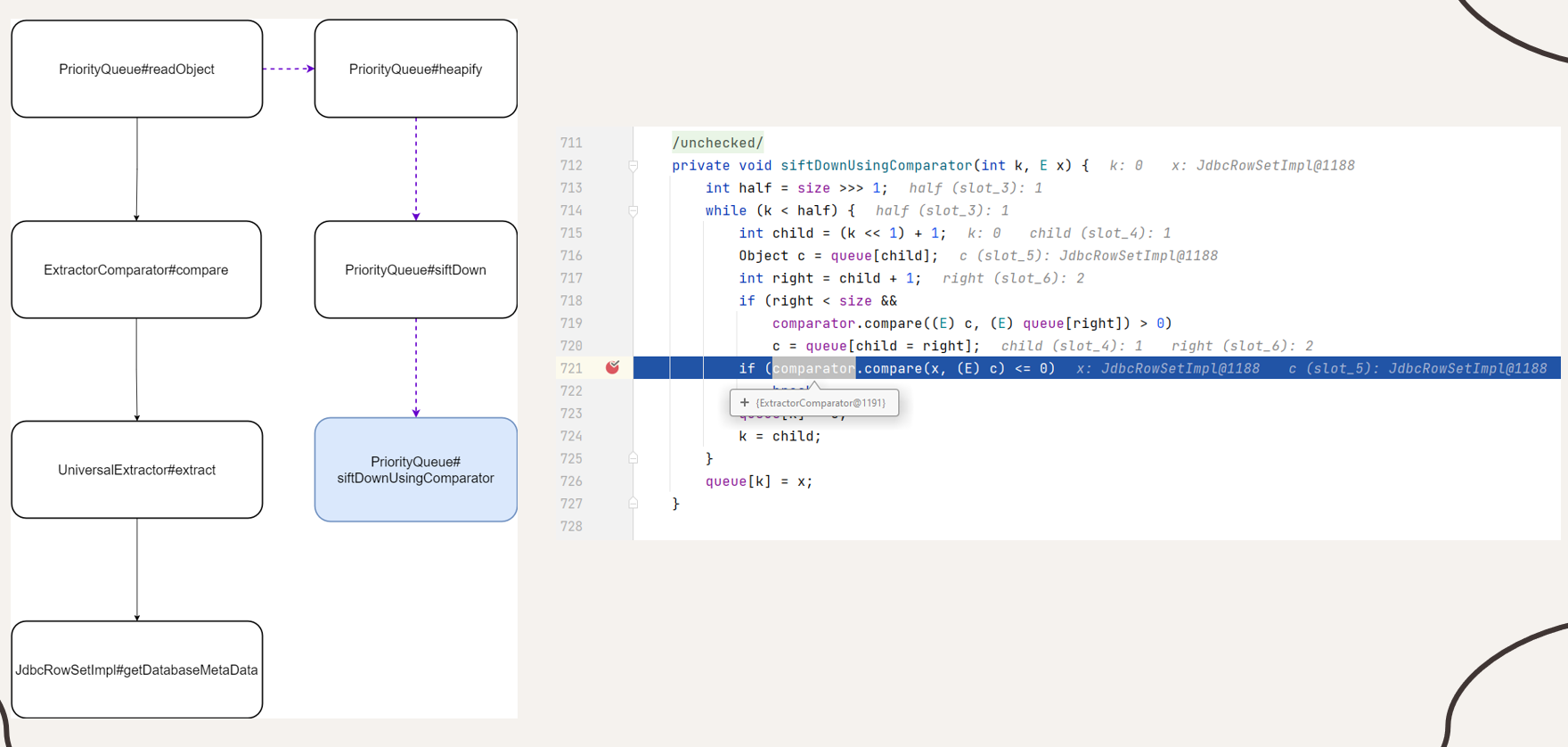This screenshot has height=747, width=1568.
Task: Select the UniversalExtractor#extract diagram box
Action: pyautogui.click(x=137, y=470)
